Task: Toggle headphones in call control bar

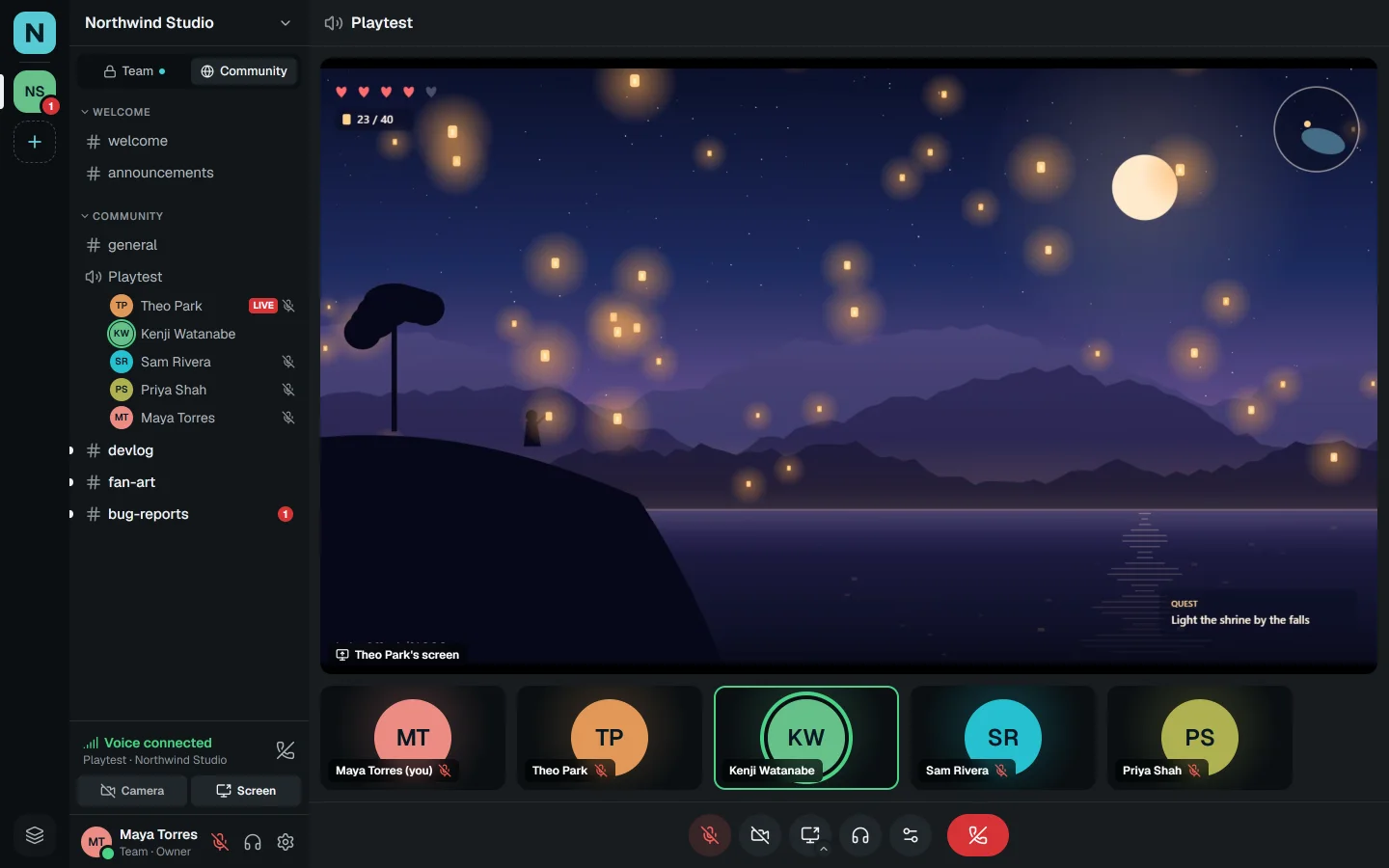Action: [860, 835]
